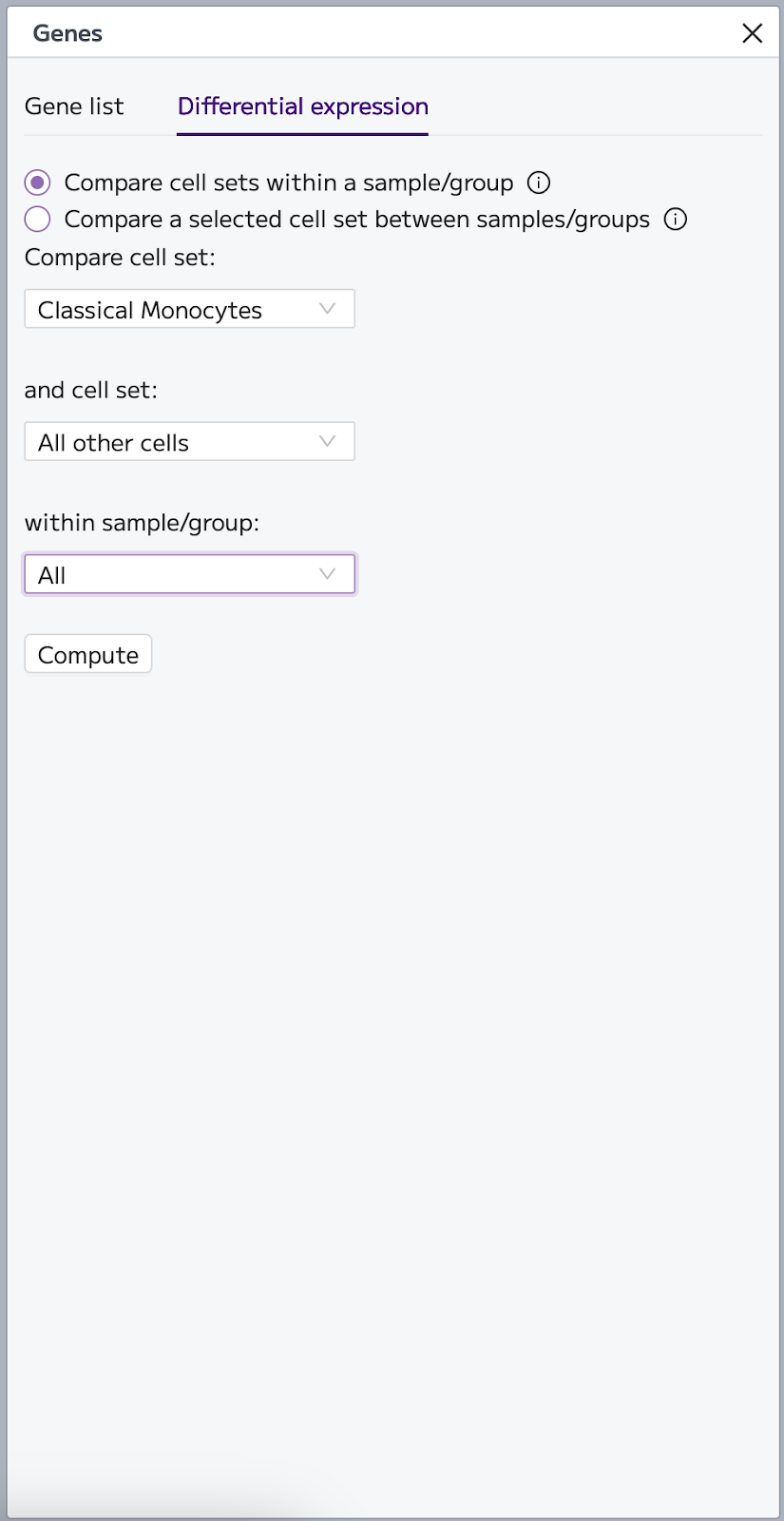Switch to the Differential expression tab
The height and width of the screenshot is (1521, 784).
click(302, 106)
